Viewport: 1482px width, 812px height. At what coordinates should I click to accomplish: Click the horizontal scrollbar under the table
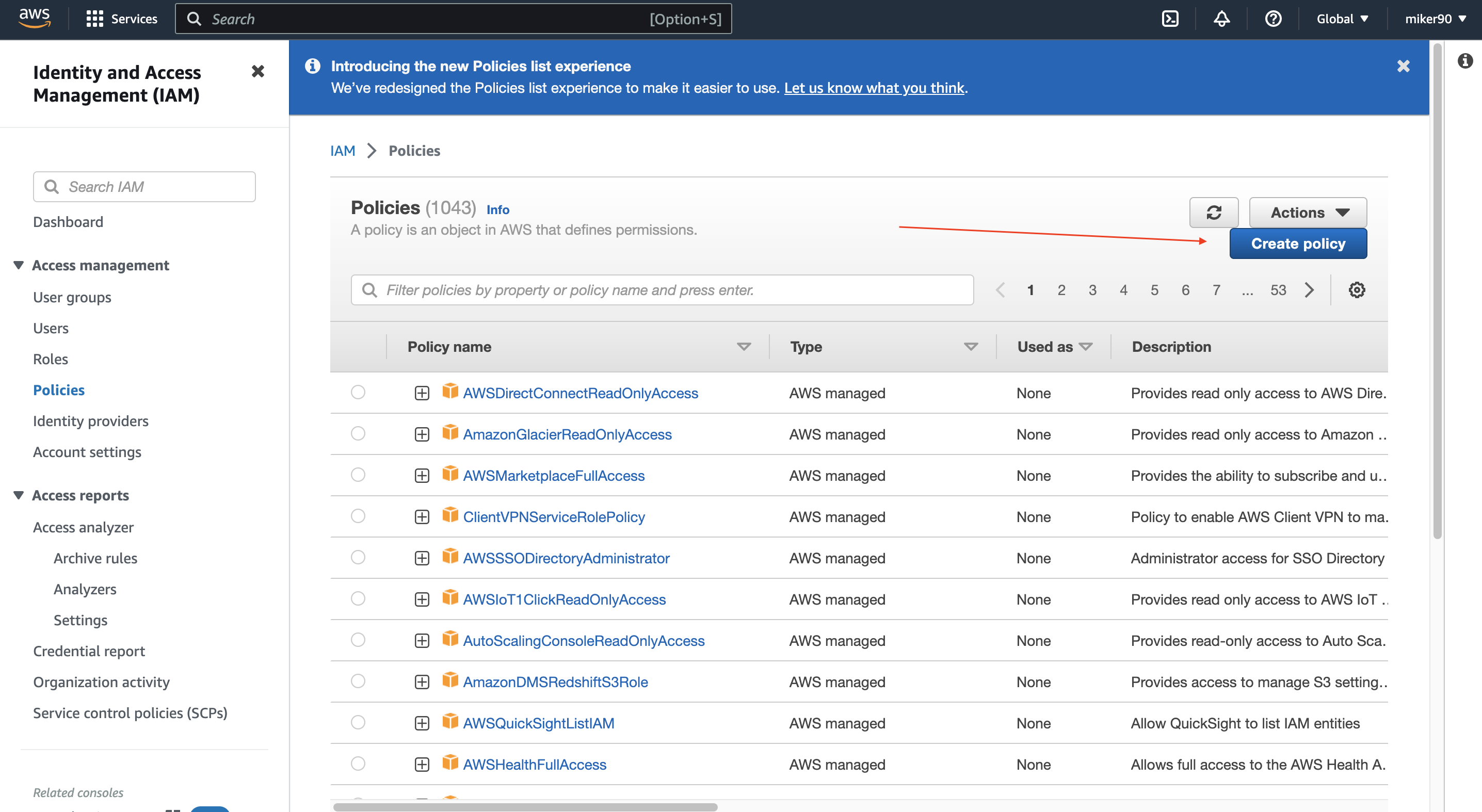coord(525,807)
